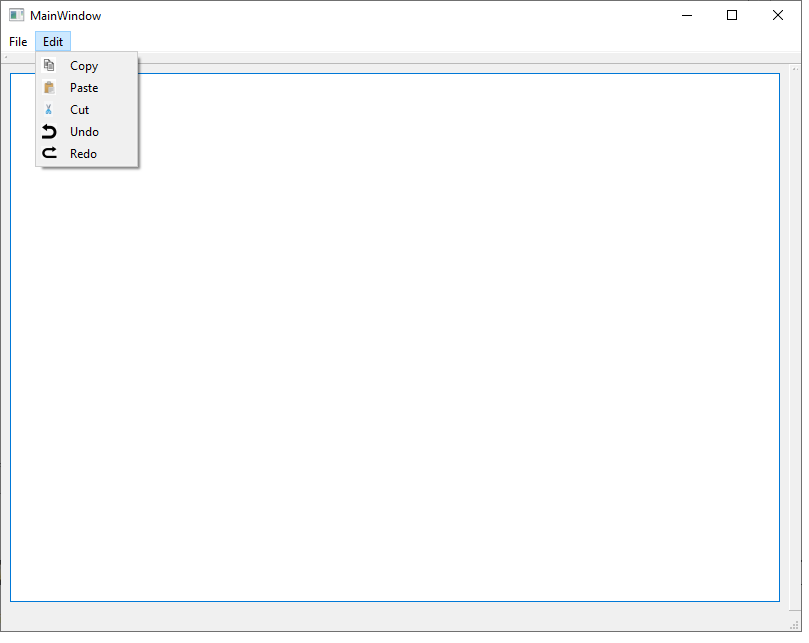Minimize the MainWindow

[687, 15]
